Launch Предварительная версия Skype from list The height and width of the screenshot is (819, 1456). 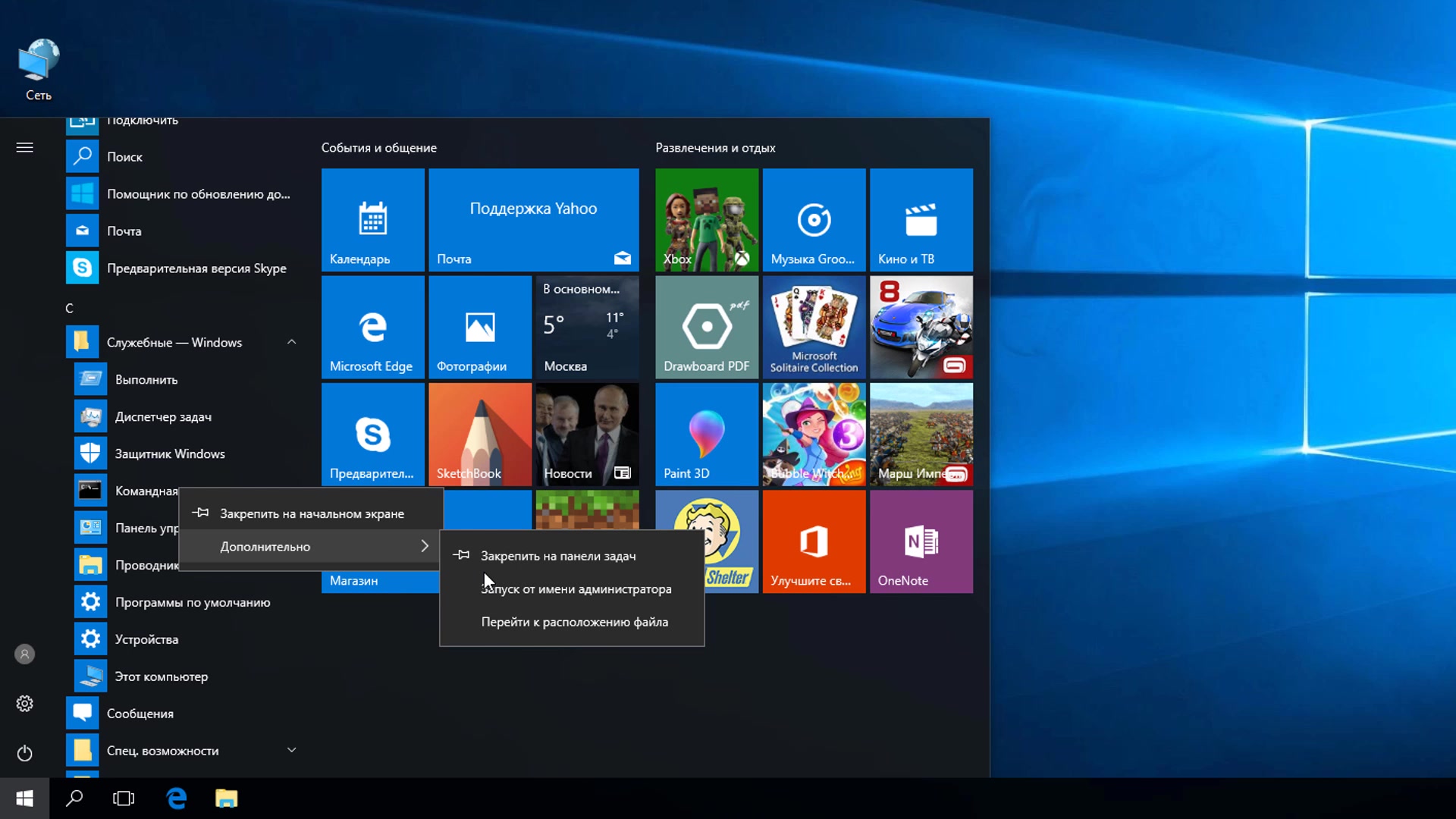click(x=182, y=268)
